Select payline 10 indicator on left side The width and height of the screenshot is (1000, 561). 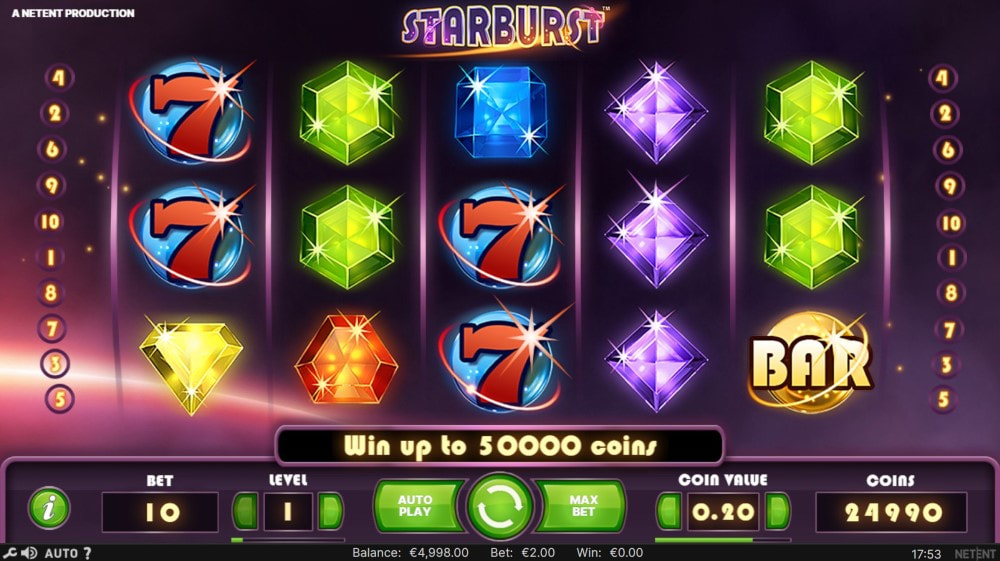click(50, 221)
